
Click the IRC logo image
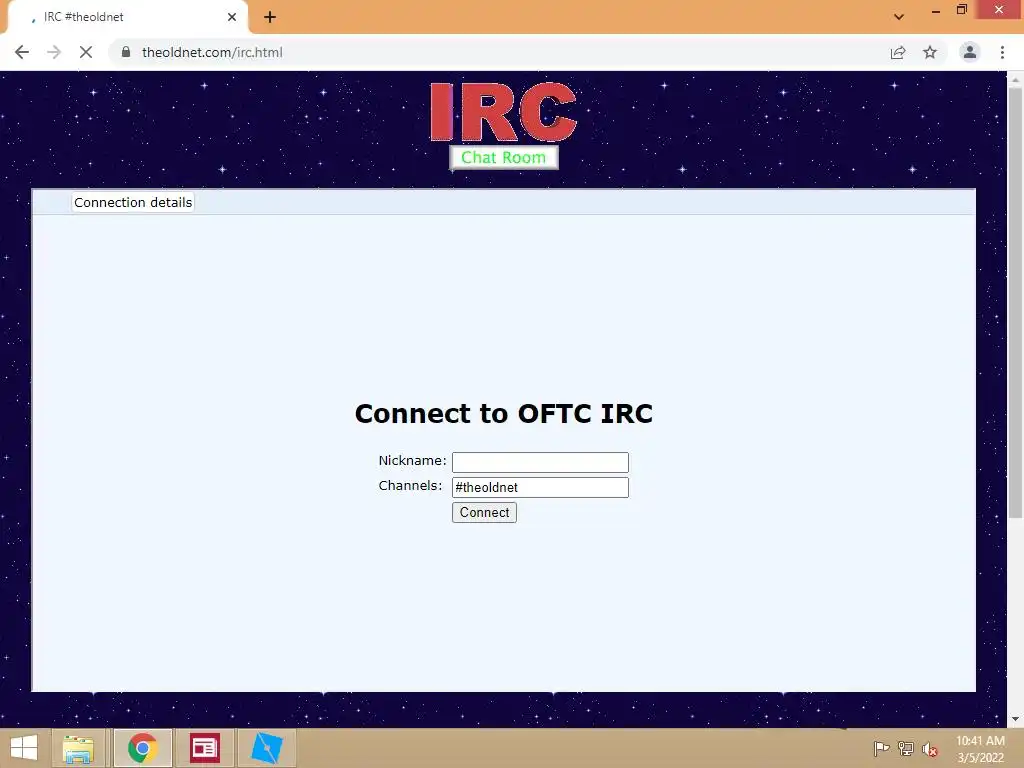coord(503,112)
